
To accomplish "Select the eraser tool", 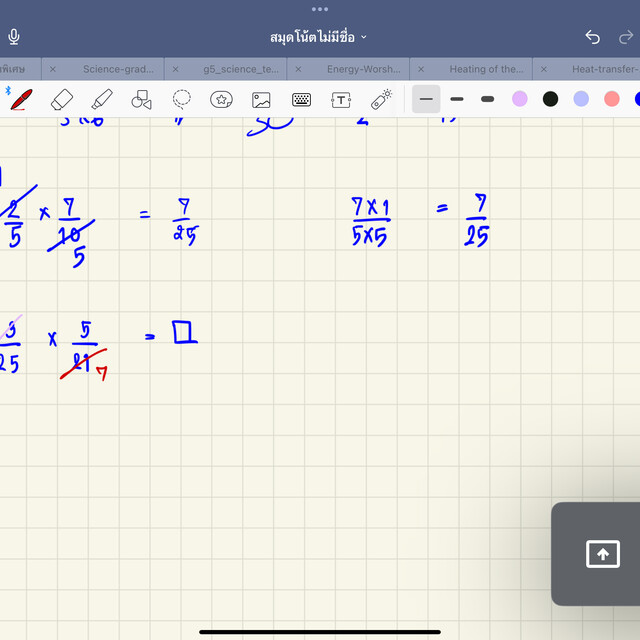I will coord(62,100).
